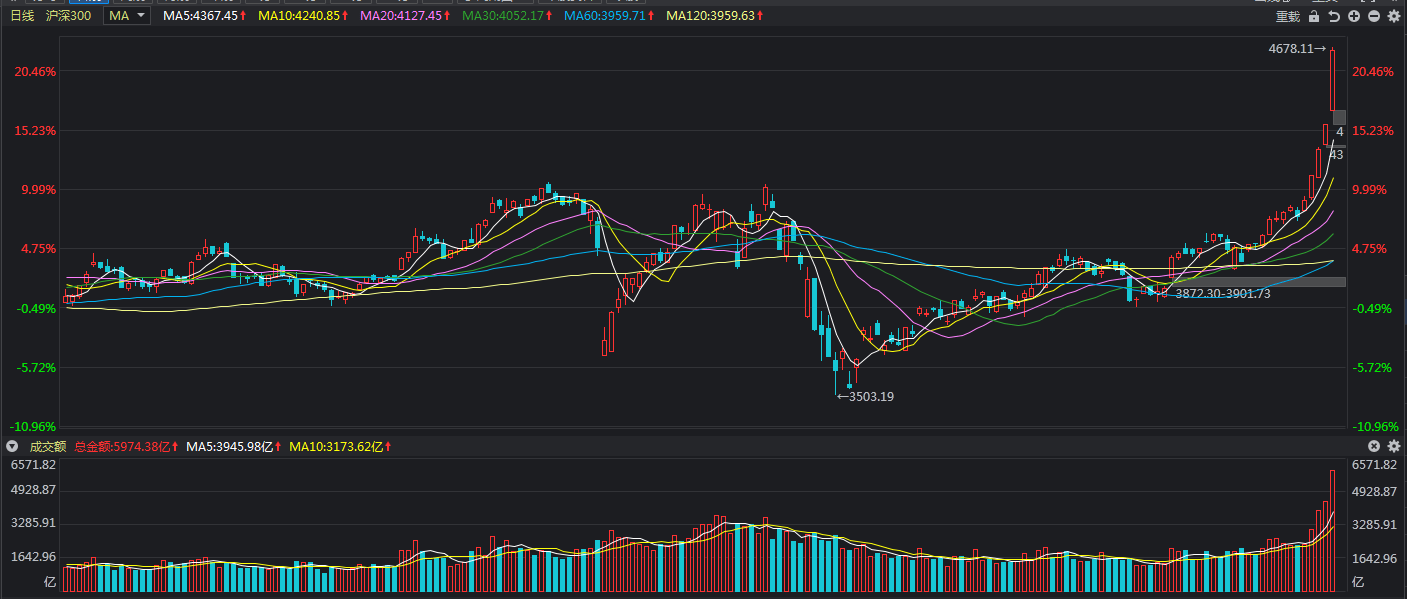Expand the 成交额 panel dropdown arrow
1407x599 pixels.
[x=12, y=446]
